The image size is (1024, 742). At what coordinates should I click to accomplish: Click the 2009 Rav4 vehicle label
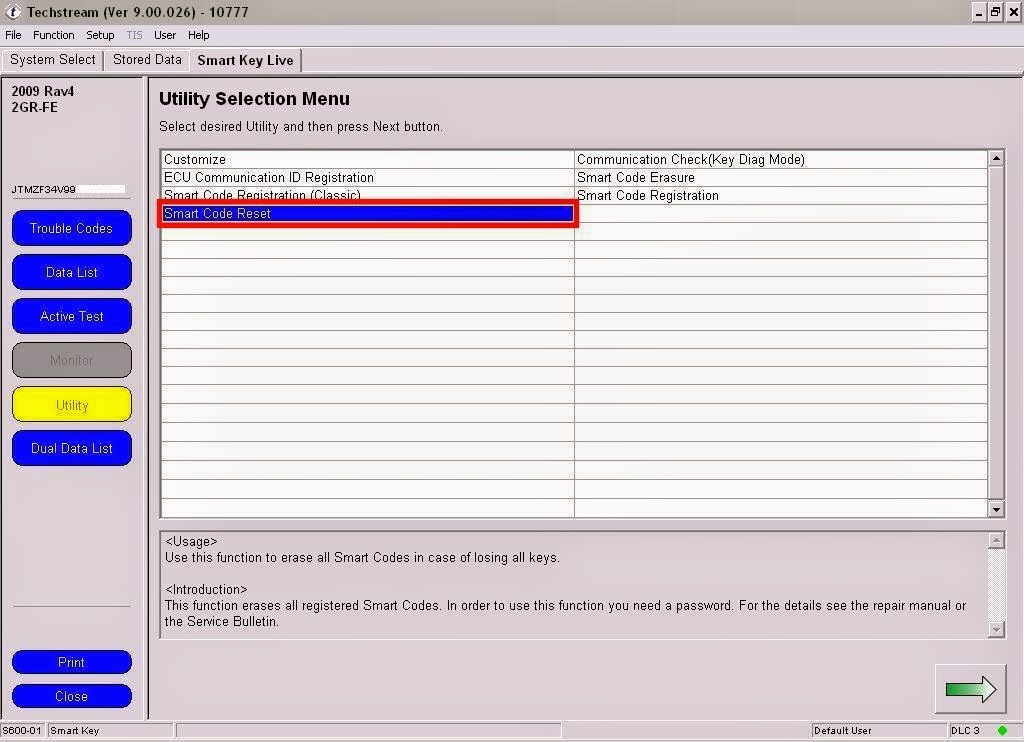pyautogui.click(x=42, y=91)
